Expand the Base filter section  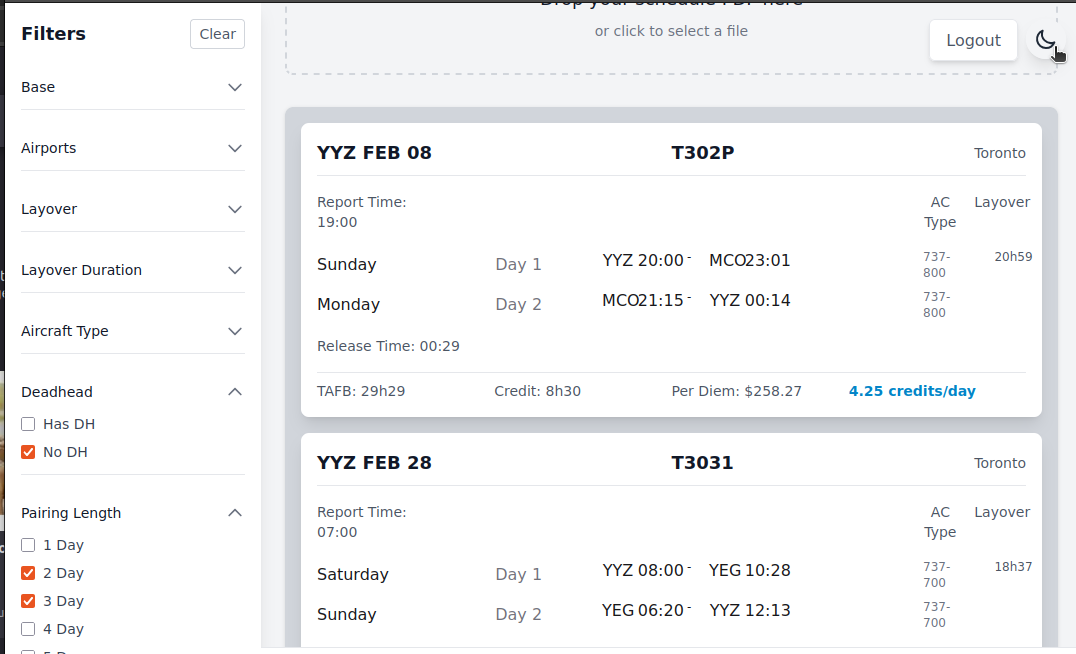(235, 87)
